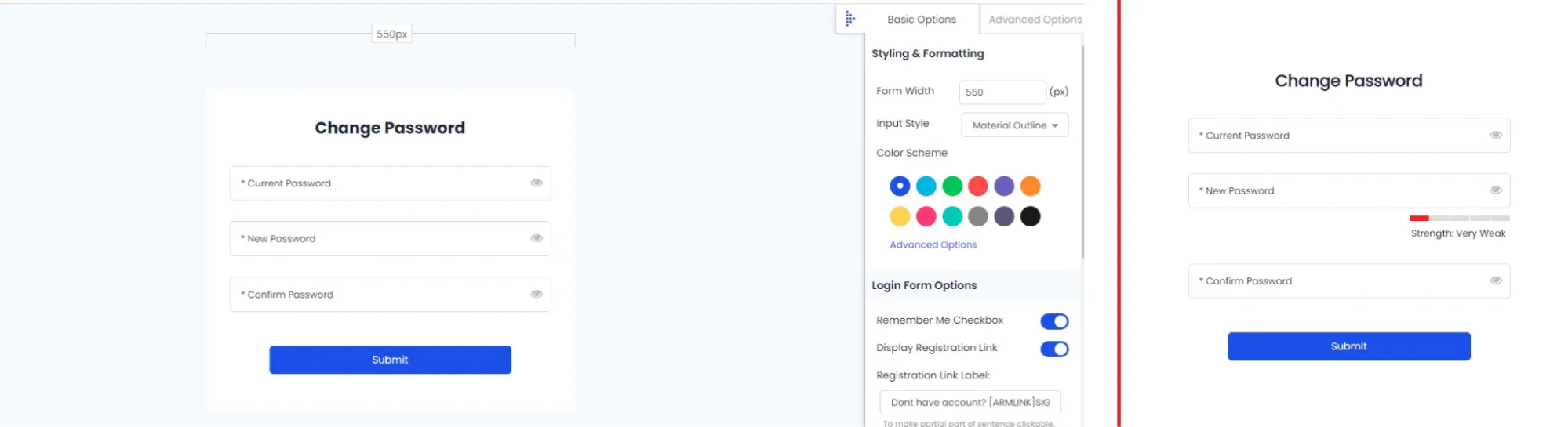Screen dimensions: 1568x427
Task: Show Current Password in the editor form
Action: [537, 183]
